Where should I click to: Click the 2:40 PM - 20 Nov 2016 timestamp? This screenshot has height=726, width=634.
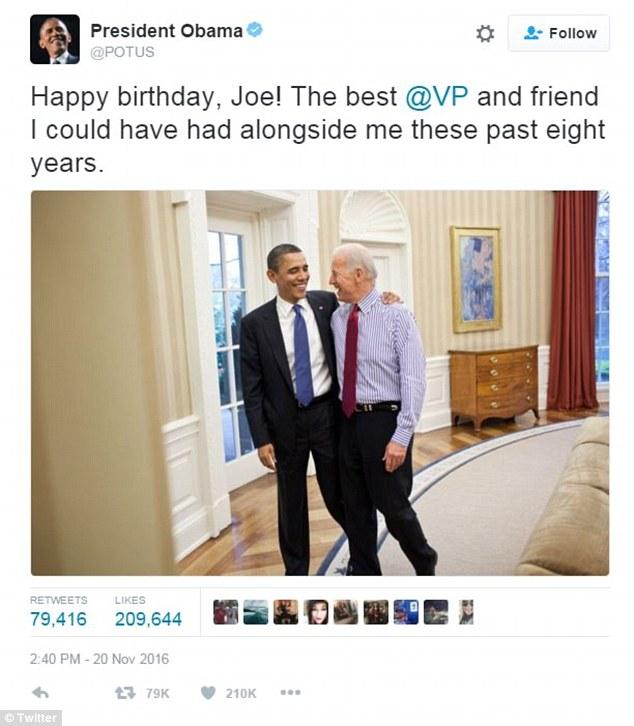click(x=99, y=658)
